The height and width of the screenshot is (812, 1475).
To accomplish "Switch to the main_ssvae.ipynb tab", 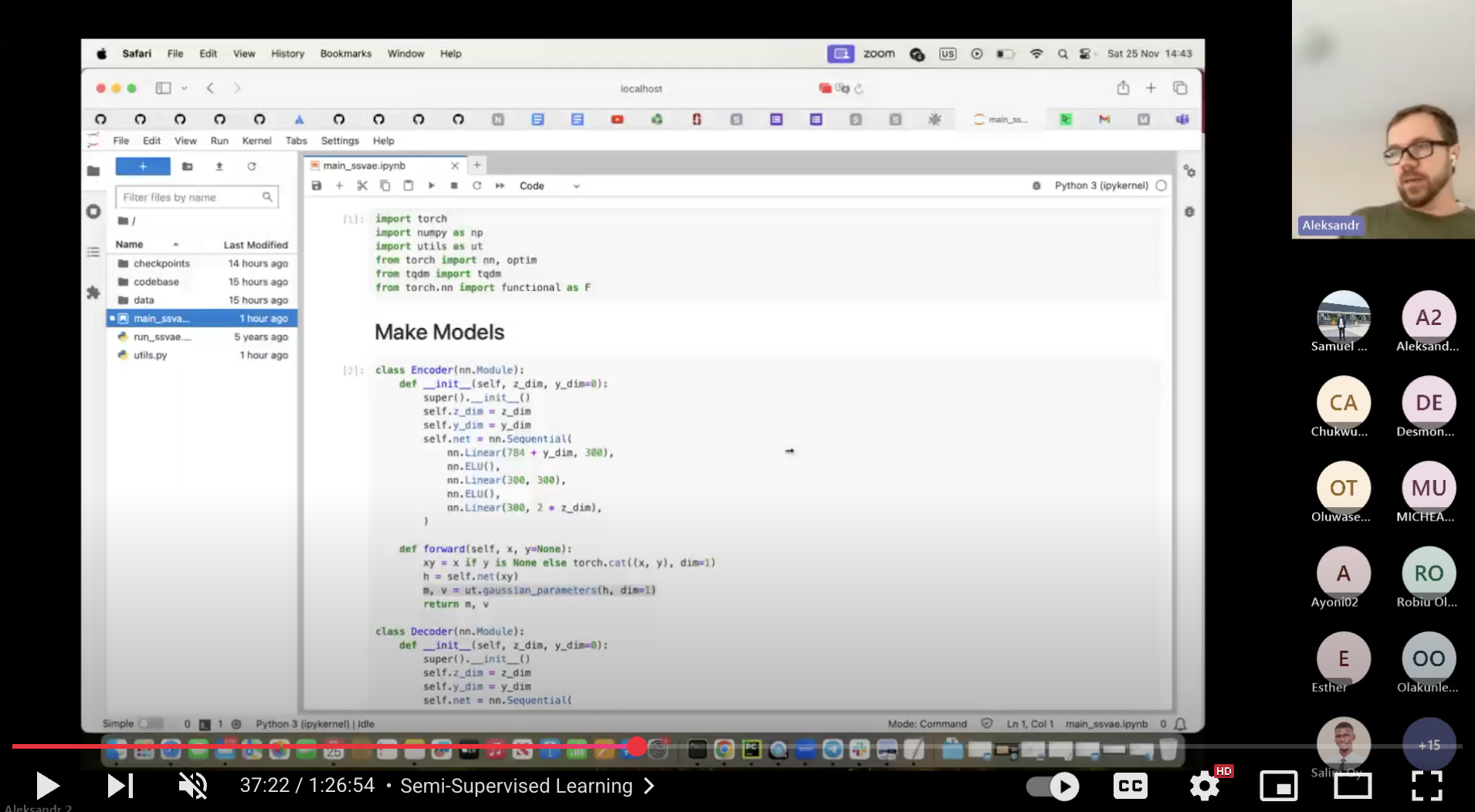I will point(364,165).
